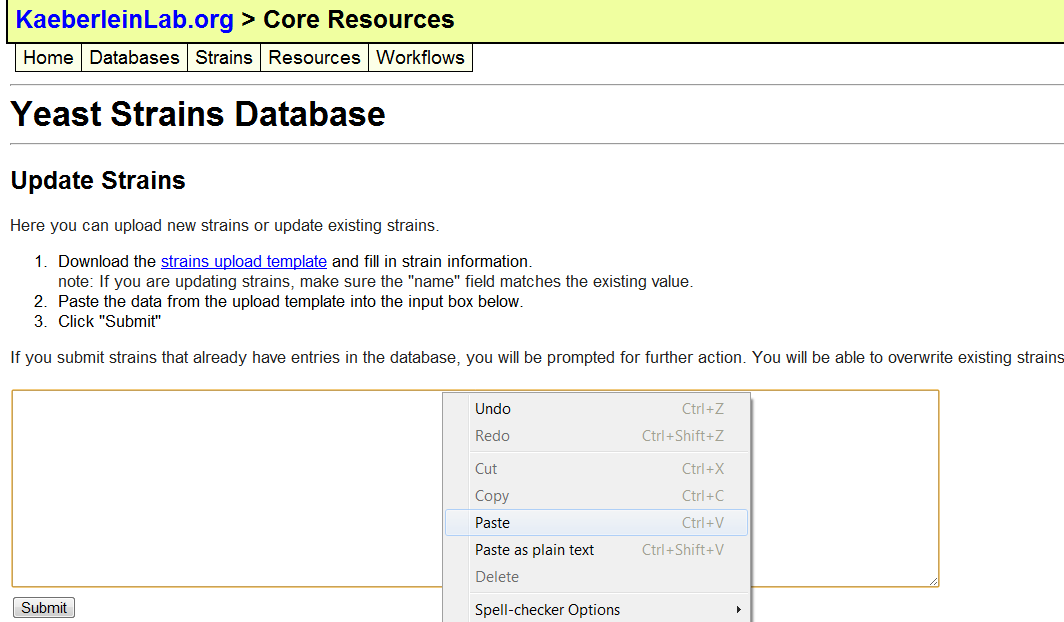Click Delete in the context menu
The image size is (1064, 622).
(x=497, y=577)
